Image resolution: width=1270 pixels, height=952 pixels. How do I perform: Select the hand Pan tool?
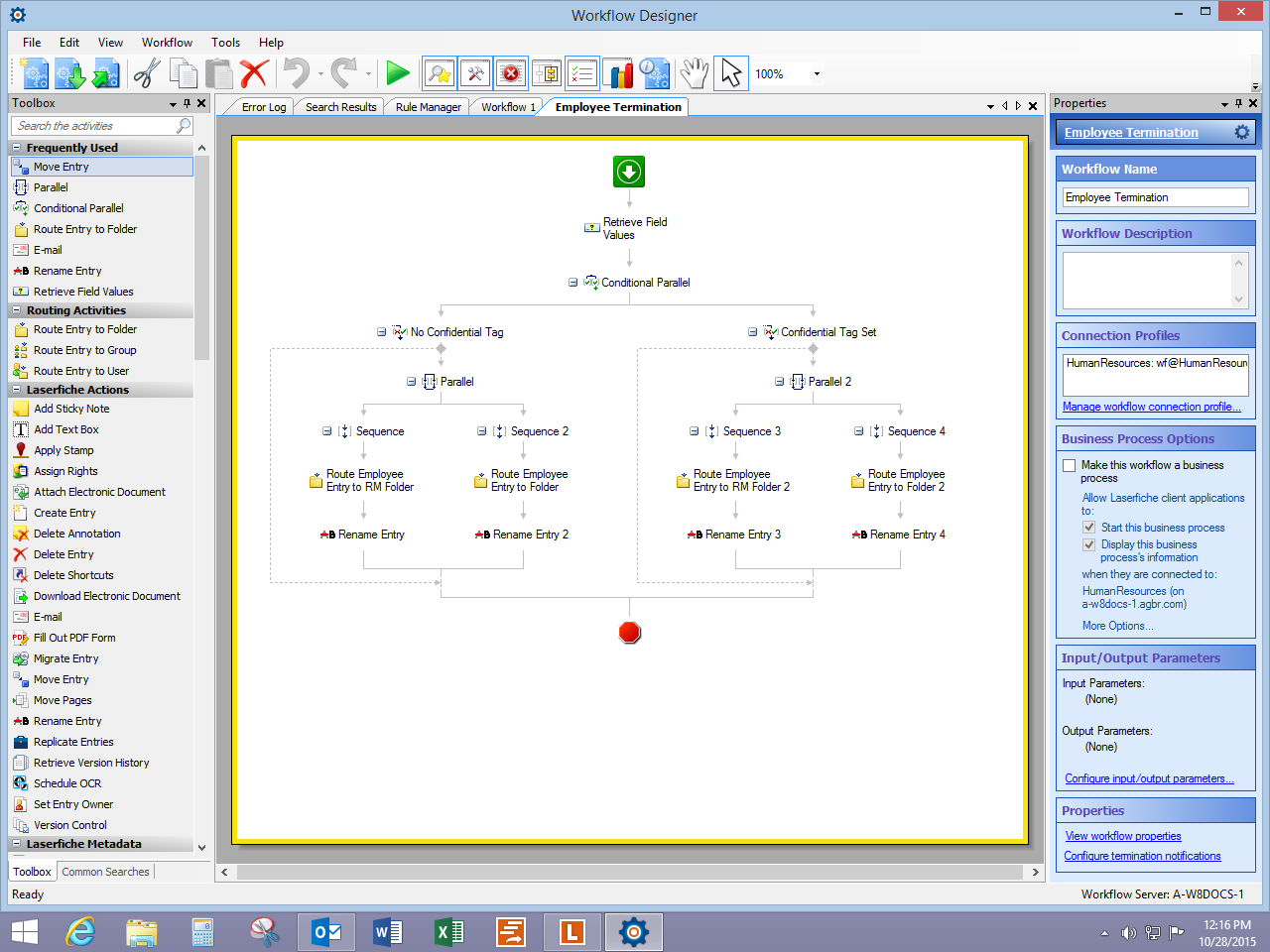click(695, 73)
